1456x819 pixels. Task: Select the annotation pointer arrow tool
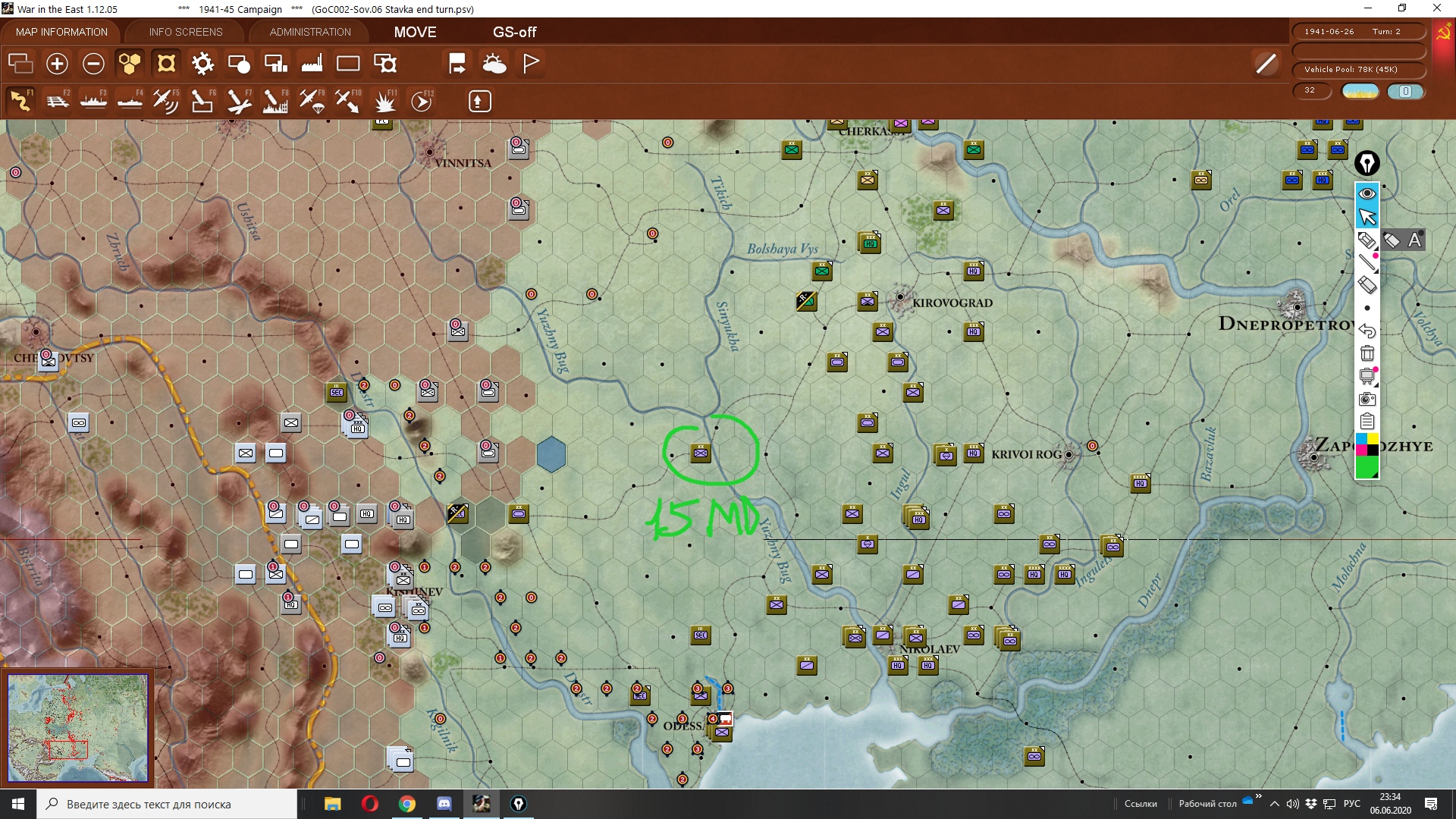tap(1367, 218)
